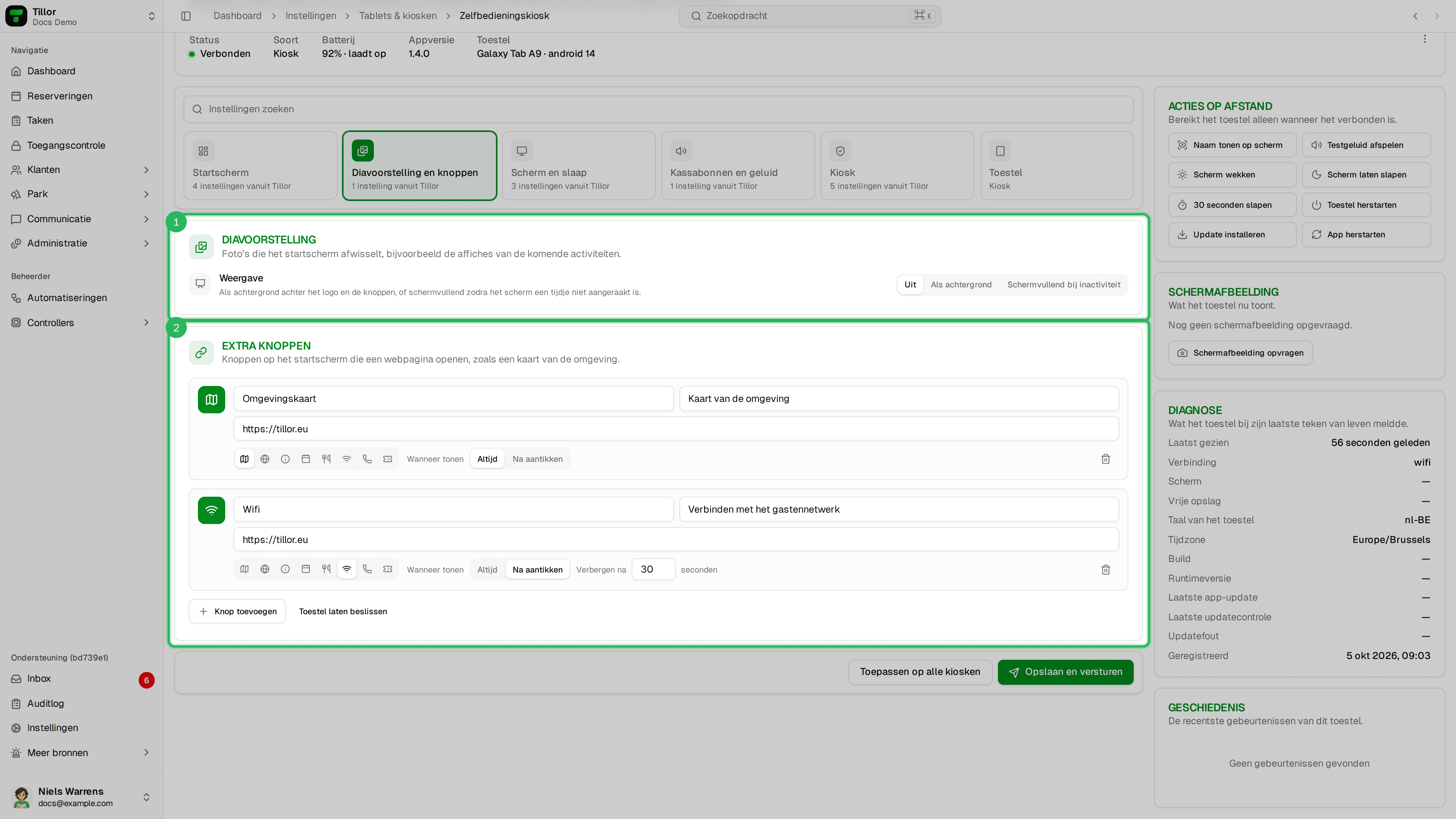Click Opslaan en versturen
The width and height of the screenshot is (1456, 819).
click(x=1065, y=672)
